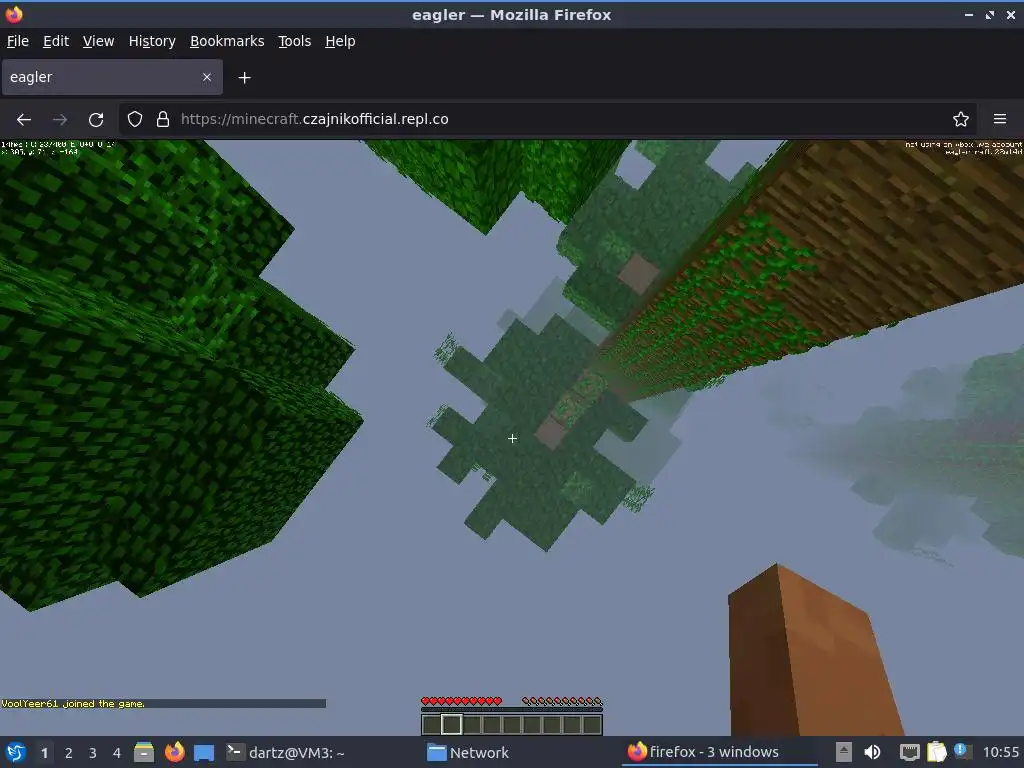The height and width of the screenshot is (768, 1024).
Task: Open the File menu
Action: [x=18, y=41]
